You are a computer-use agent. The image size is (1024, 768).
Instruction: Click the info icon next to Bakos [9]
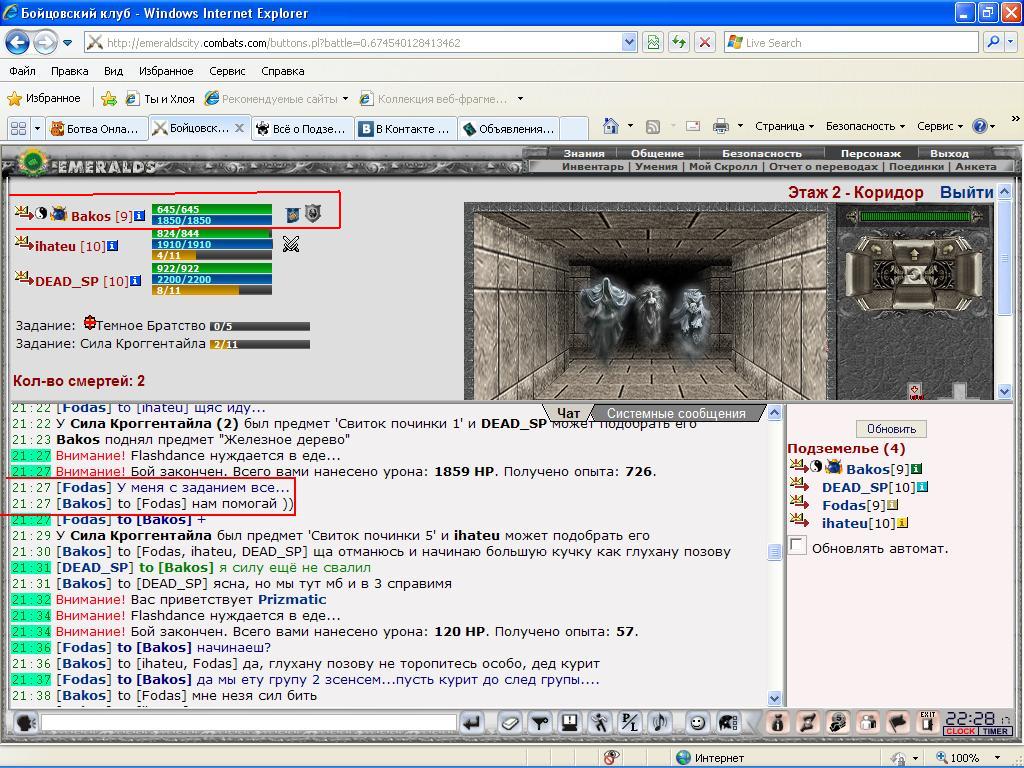pos(139,216)
